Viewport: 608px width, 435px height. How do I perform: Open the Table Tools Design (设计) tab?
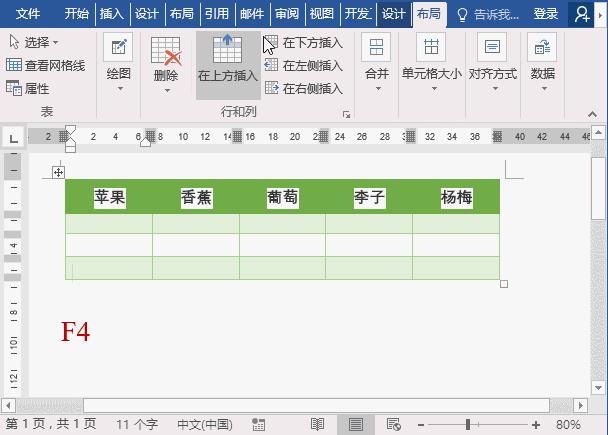coord(394,14)
